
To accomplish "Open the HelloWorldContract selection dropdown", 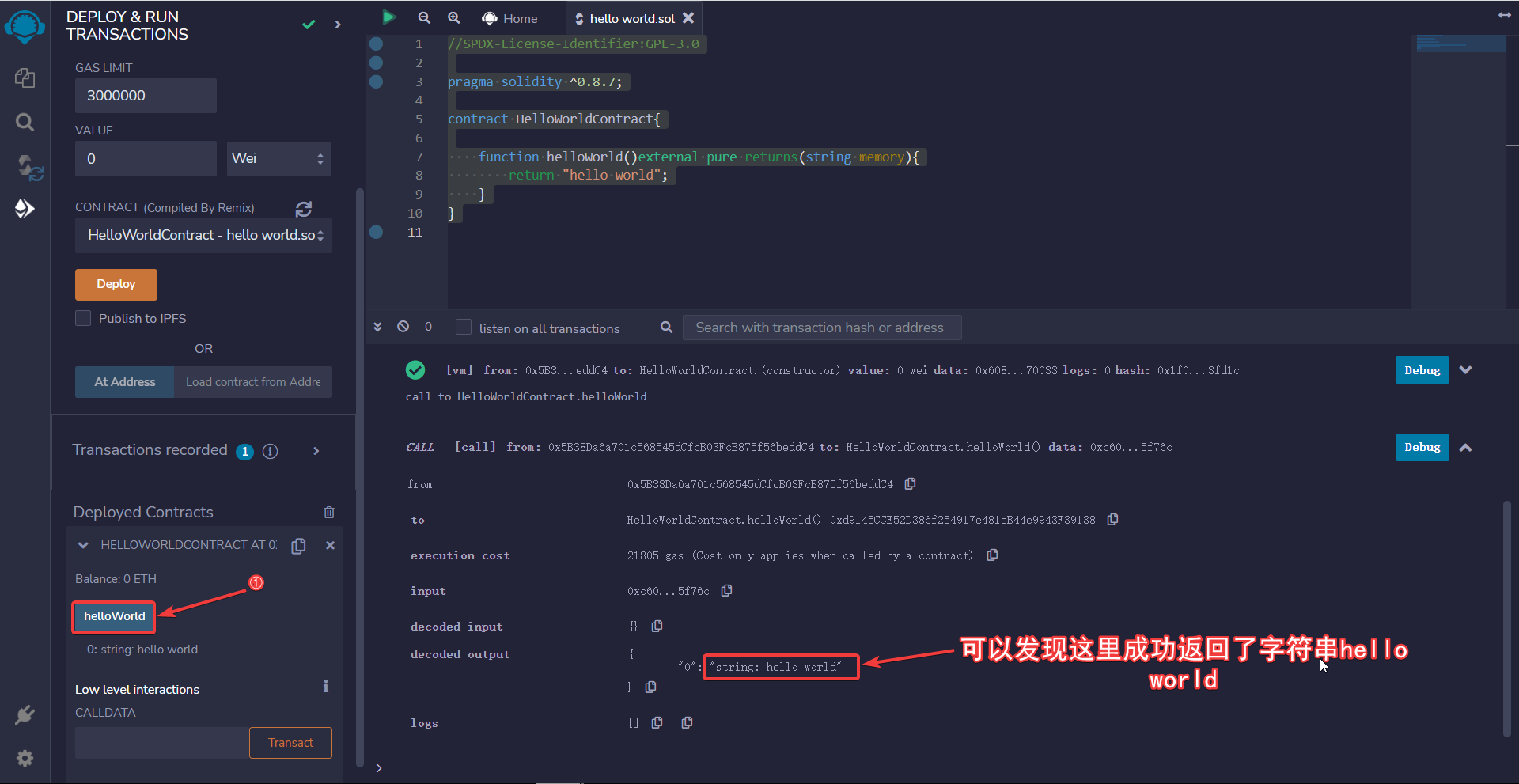I will 203,235.
